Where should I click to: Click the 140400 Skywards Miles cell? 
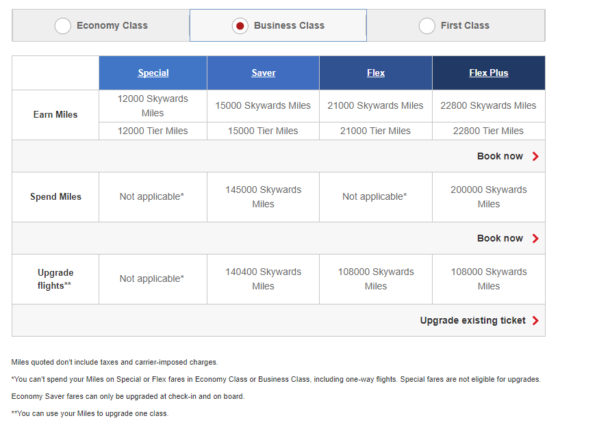click(263, 279)
